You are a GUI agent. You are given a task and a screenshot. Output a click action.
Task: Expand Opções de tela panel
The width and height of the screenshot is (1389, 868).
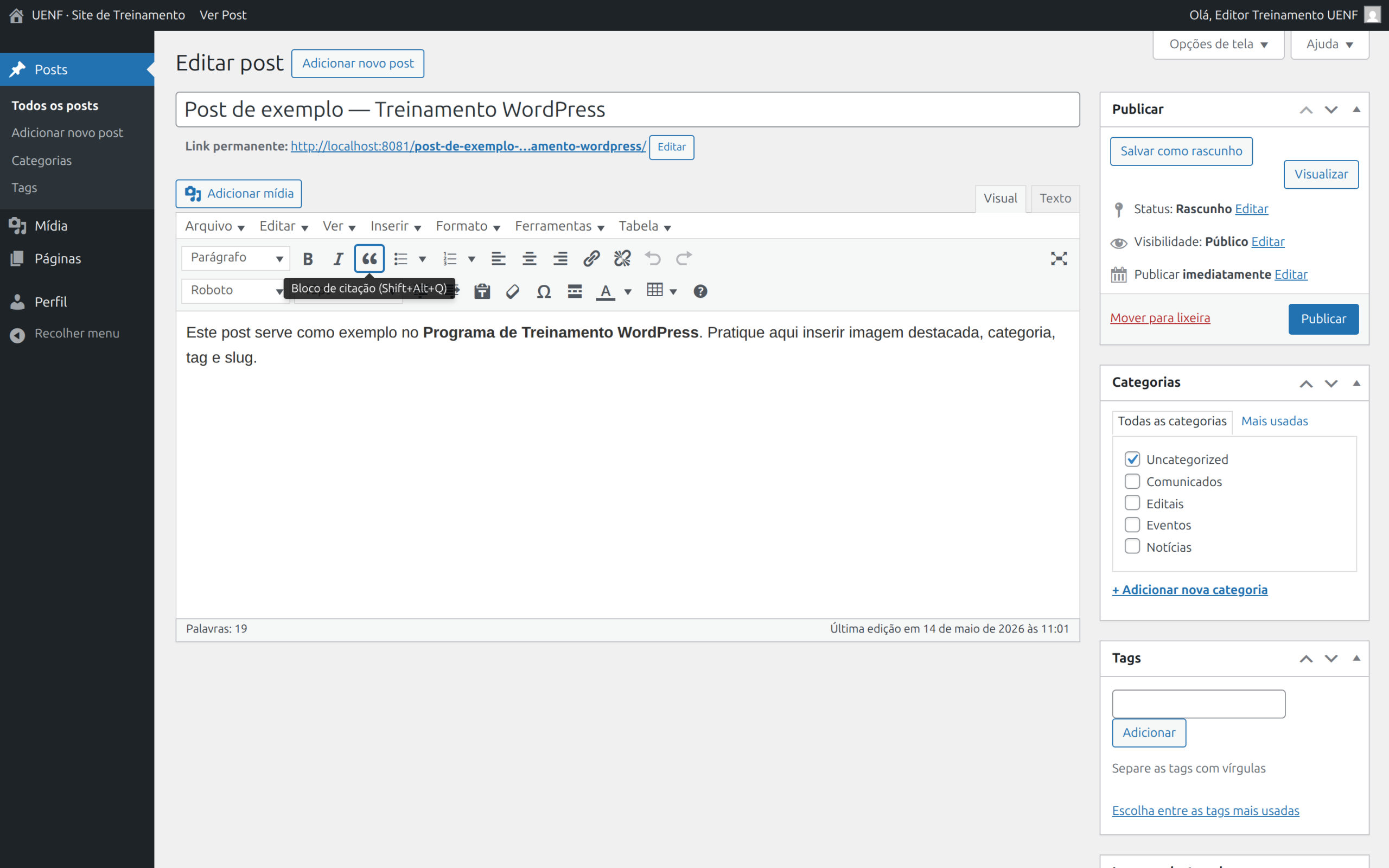tap(1218, 44)
